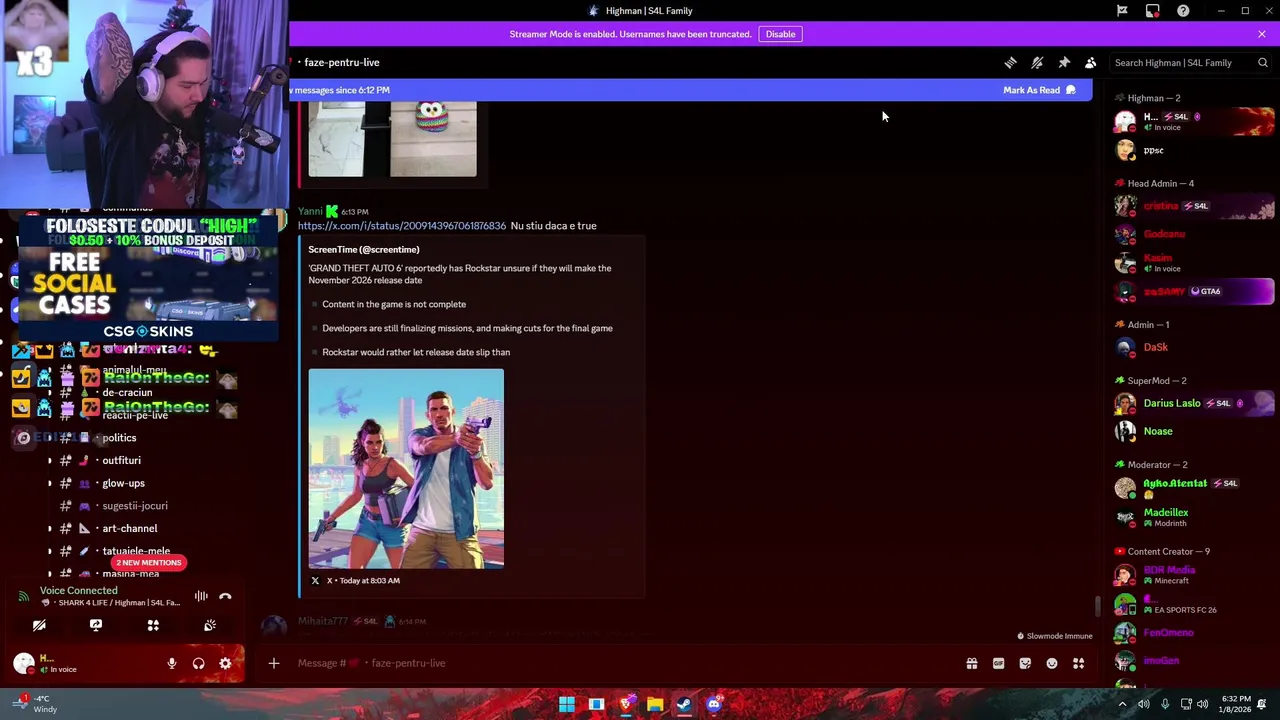The width and height of the screenshot is (1280, 720).
Task: Open the x.com status link
Action: point(402,226)
